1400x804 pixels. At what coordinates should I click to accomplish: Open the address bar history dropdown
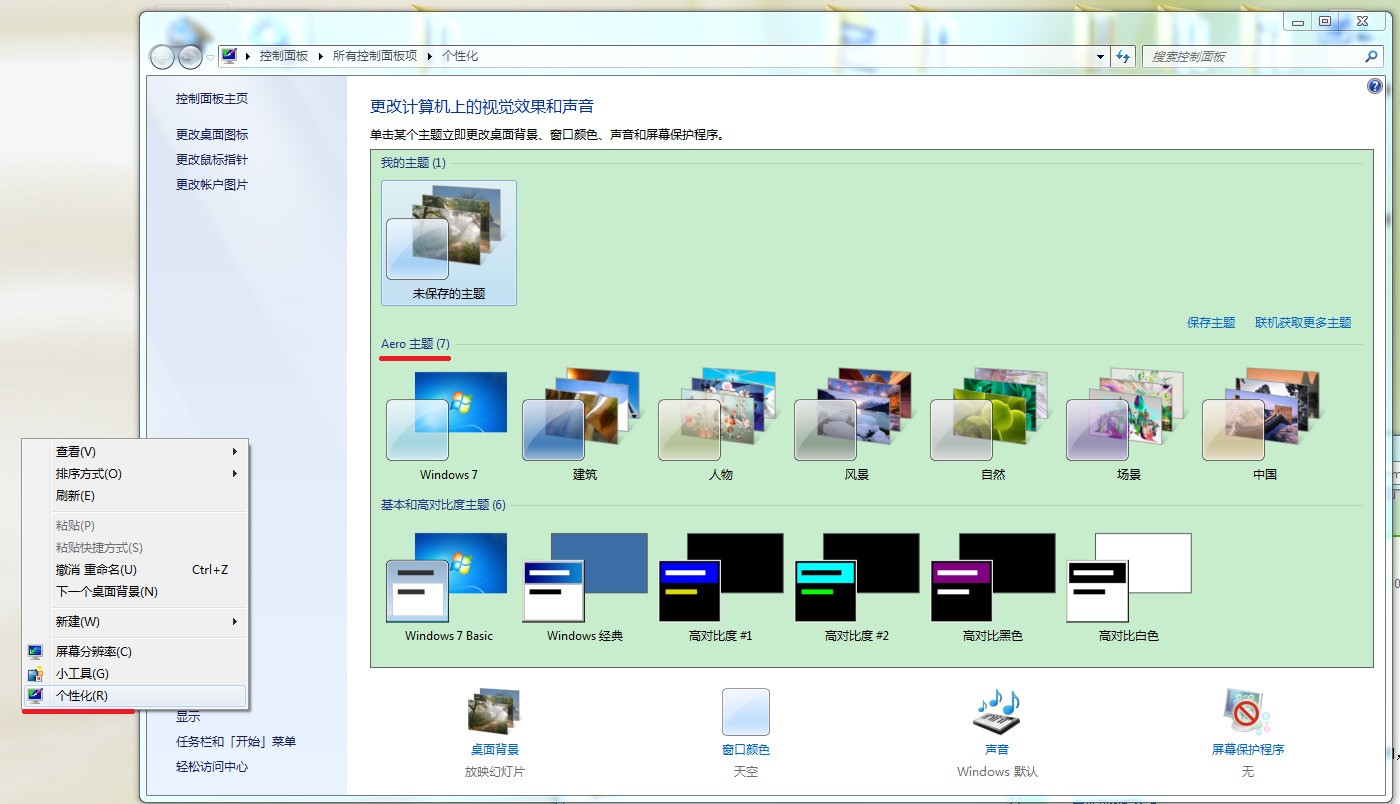point(1101,57)
